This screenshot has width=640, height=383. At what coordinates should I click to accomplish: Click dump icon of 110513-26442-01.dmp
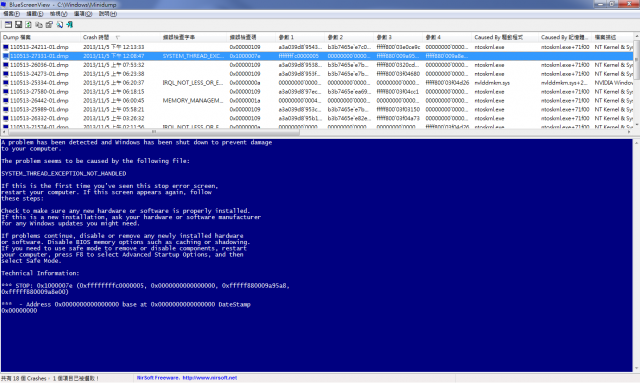[6, 100]
